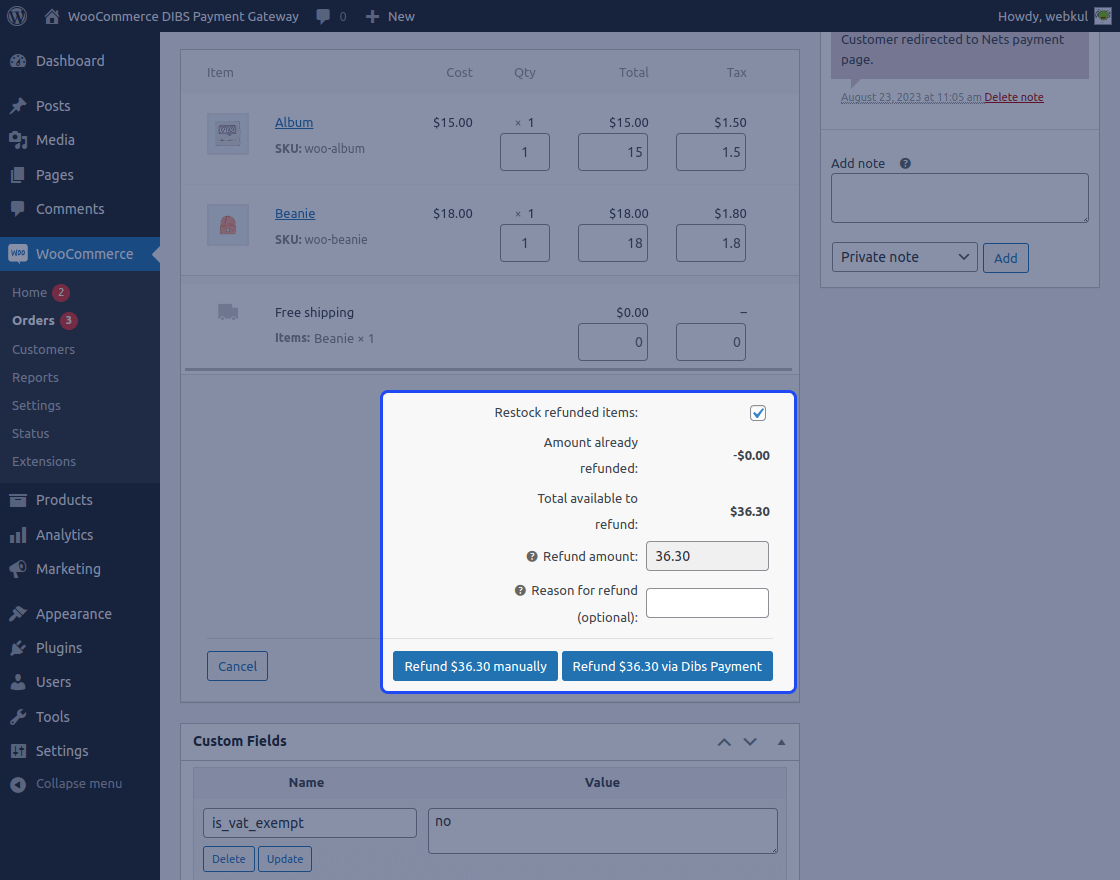Collapse the Custom Fields panel triangle

pos(781,742)
